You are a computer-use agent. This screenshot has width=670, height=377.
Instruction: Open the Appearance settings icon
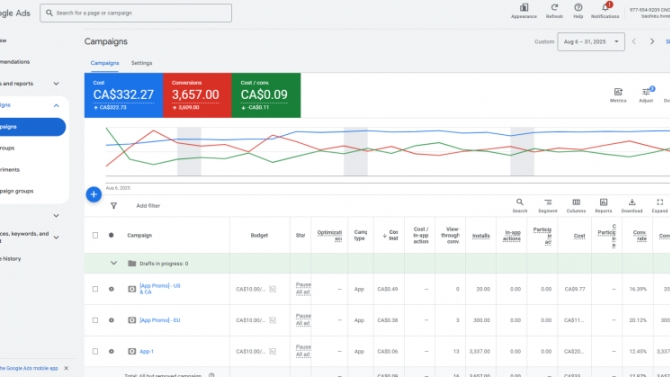point(524,8)
